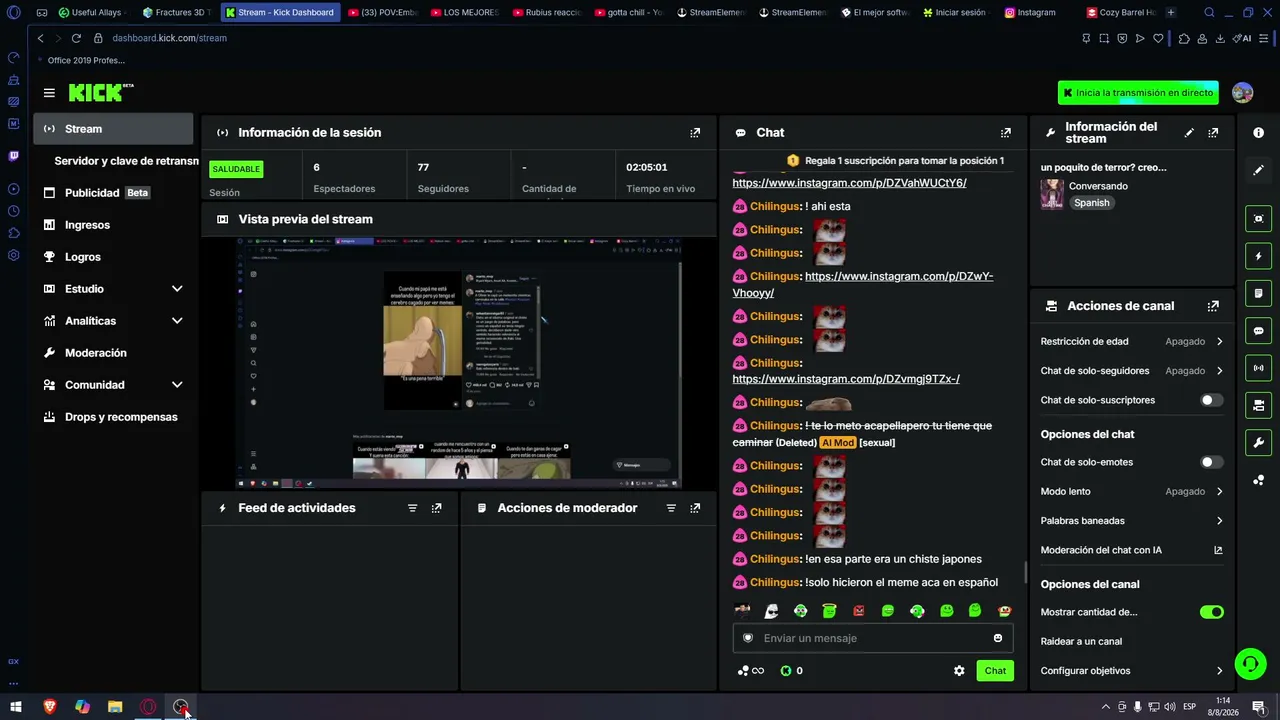Pop out the Acciones de canal panel
The image size is (1280, 720).
tap(1213, 306)
